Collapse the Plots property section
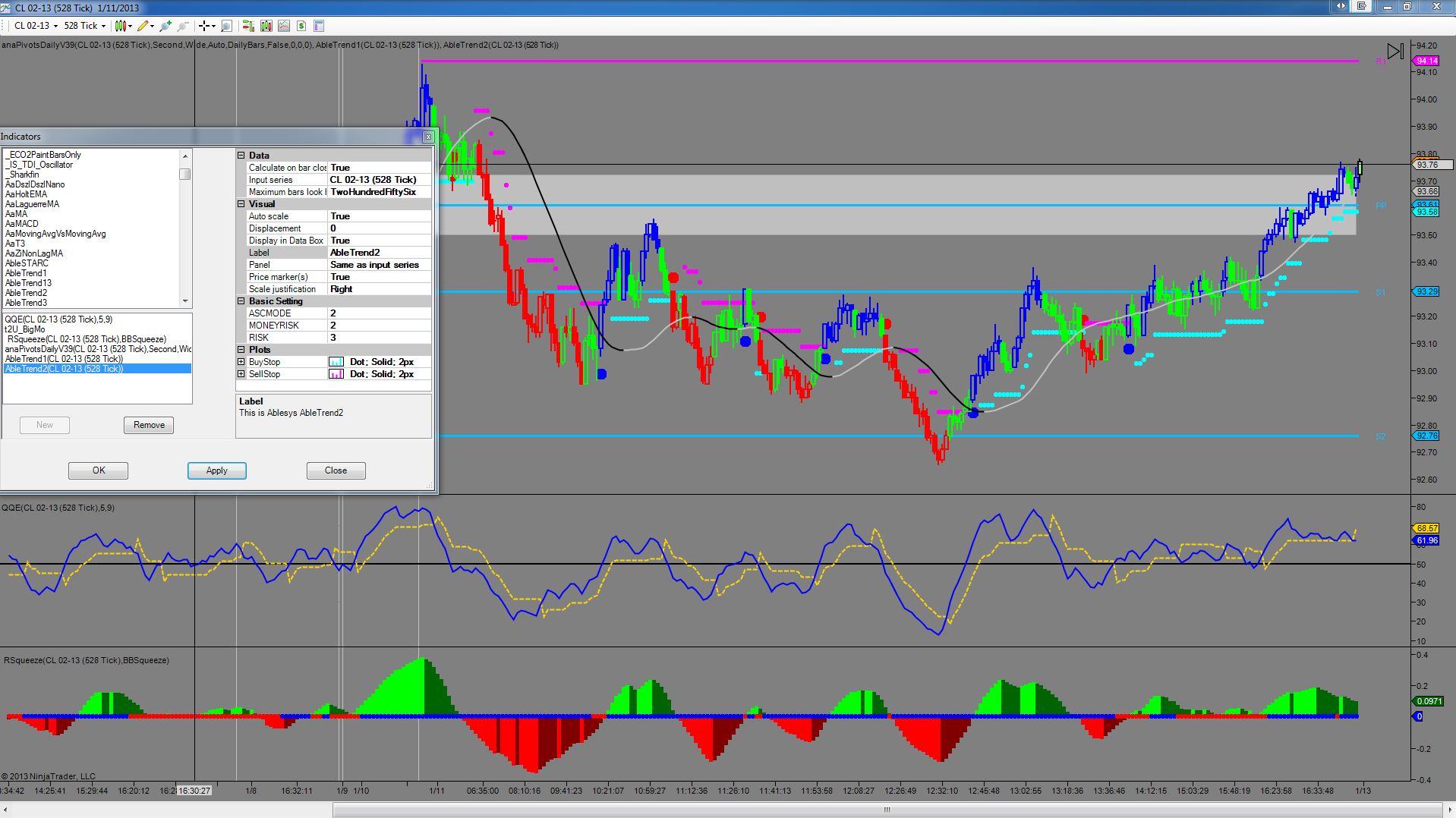Viewport: 1456px width, 818px height. 241,350
